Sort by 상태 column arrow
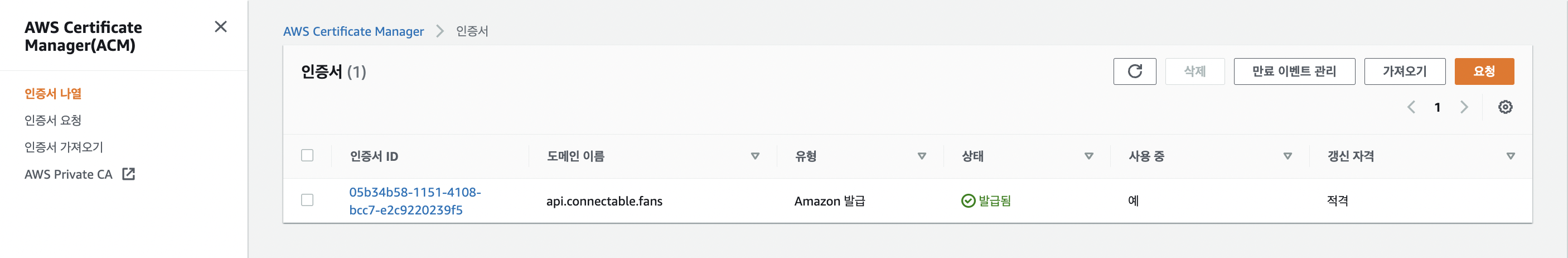The width and height of the screenshot is (1568, 258). 1089,156
